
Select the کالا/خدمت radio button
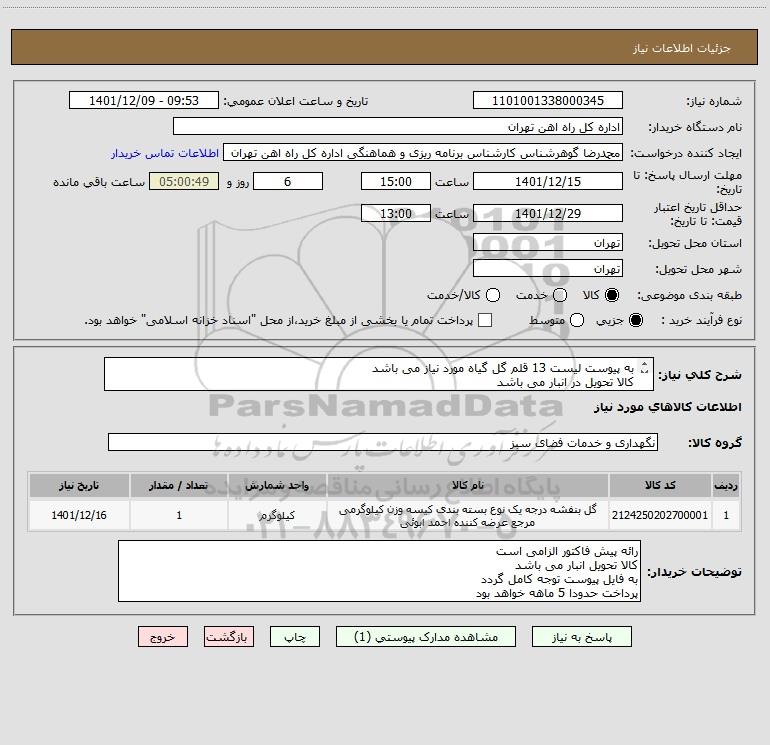point(493,295)
